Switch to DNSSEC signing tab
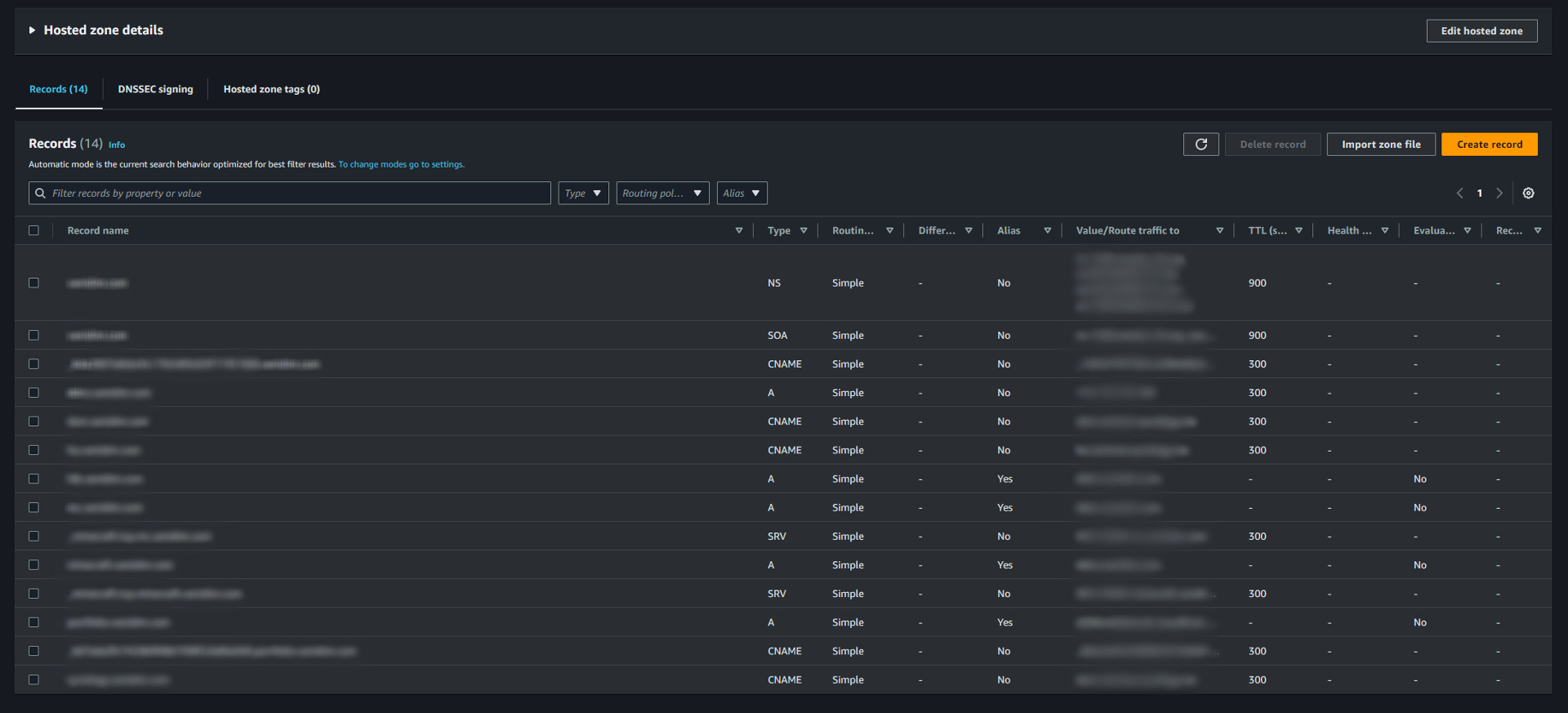Screen dimensions: 1568x713 tap(155, 89)
